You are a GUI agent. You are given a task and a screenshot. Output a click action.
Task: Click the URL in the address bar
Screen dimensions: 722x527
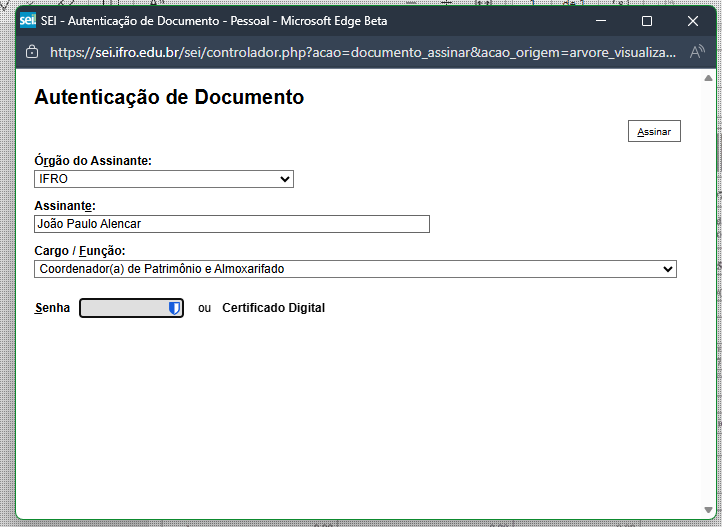[360, 51]
